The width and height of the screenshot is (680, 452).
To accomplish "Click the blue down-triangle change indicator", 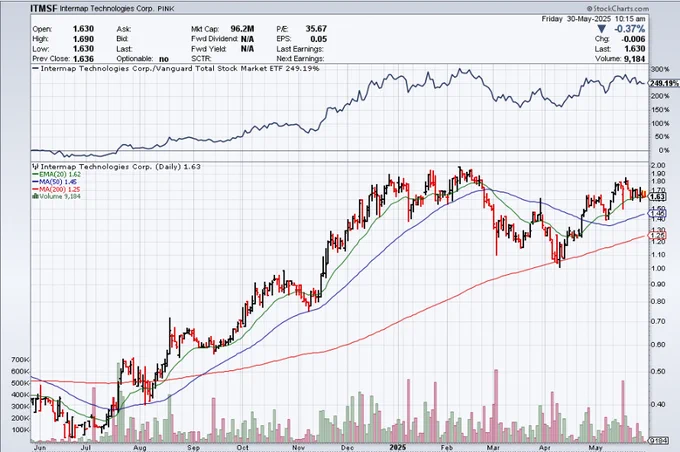I will [601, 29].
